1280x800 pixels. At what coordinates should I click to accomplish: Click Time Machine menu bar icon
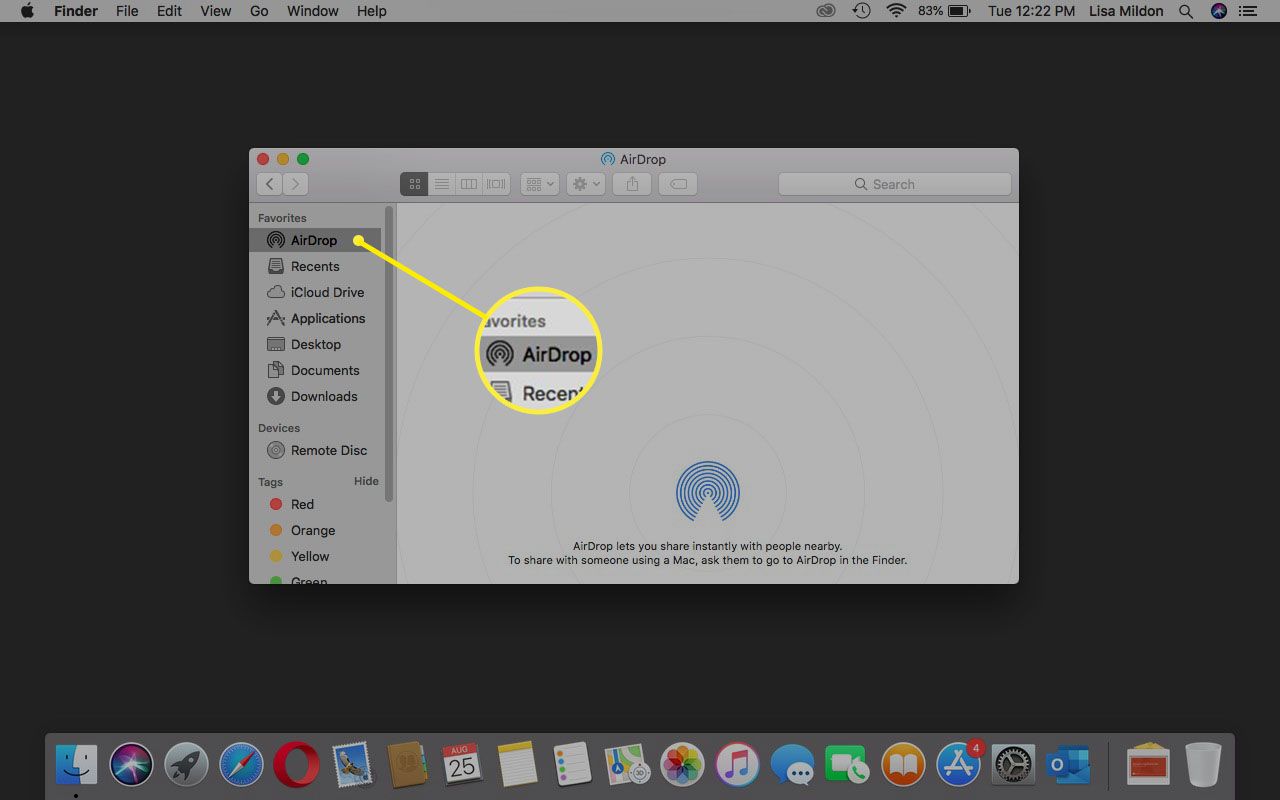coord(861,11)
